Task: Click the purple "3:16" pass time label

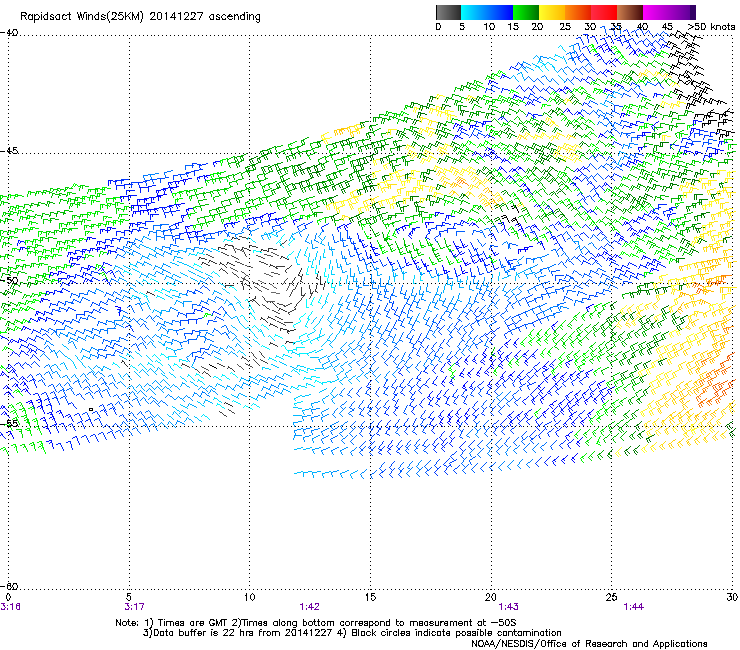Action: pos(10,607)
